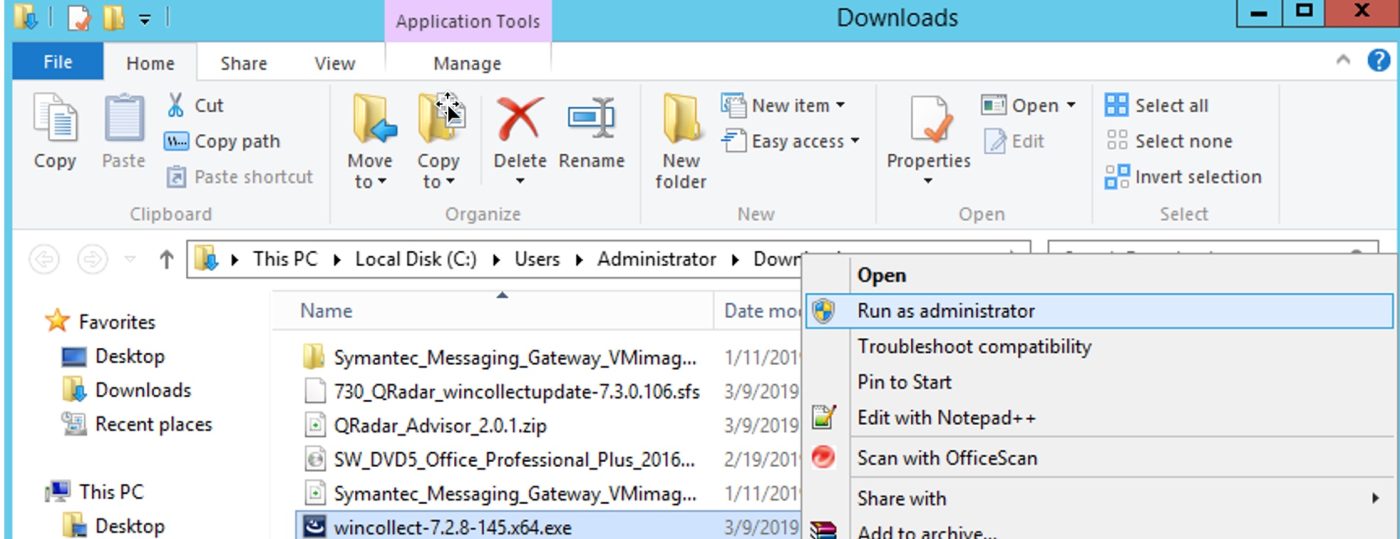Image resolution: width=1400 pixels, height=539 pixels.
Task: Expand the Easy access dropdown
Action: 855,141
